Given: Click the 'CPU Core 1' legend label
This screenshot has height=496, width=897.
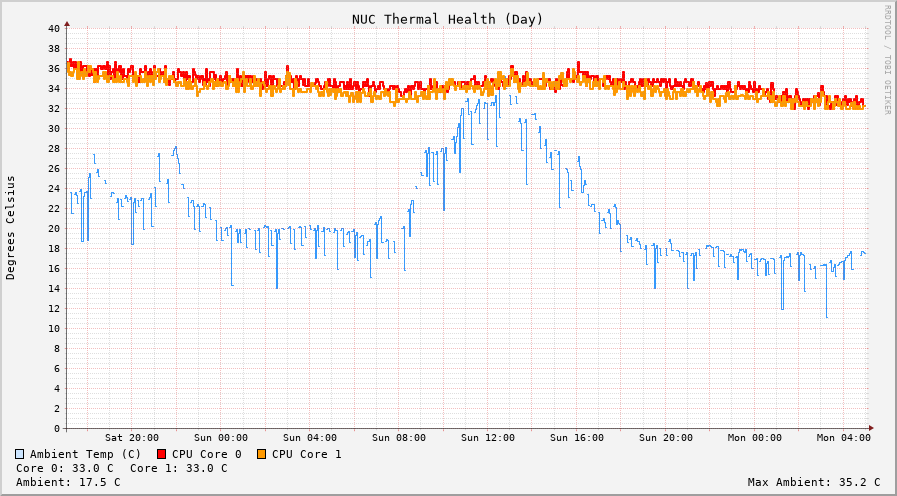Looking at the screenshot, I should tap(307, 454).
